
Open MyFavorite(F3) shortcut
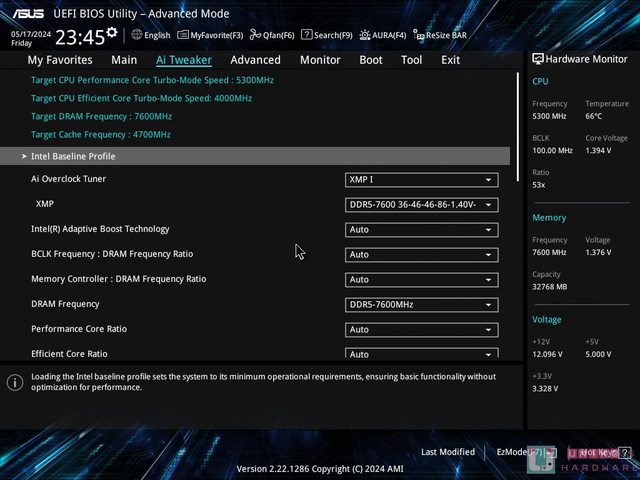click(x=211, y=35)
